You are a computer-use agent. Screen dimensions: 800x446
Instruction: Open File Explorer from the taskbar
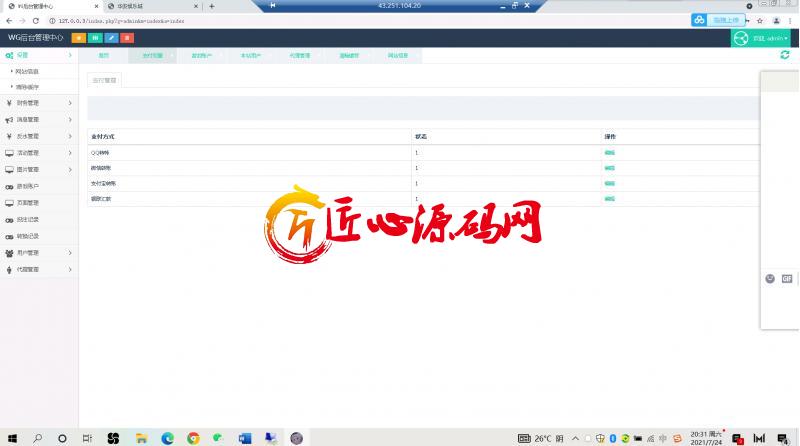point(141,438)
